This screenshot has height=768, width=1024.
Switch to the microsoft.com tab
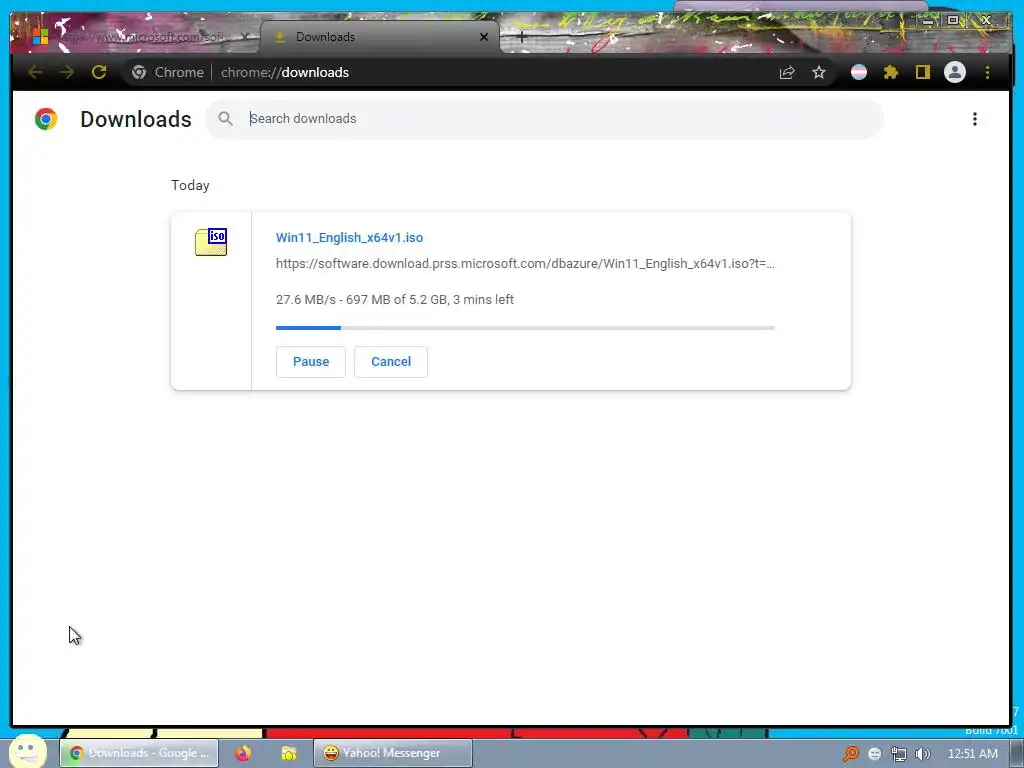point(140,37)
